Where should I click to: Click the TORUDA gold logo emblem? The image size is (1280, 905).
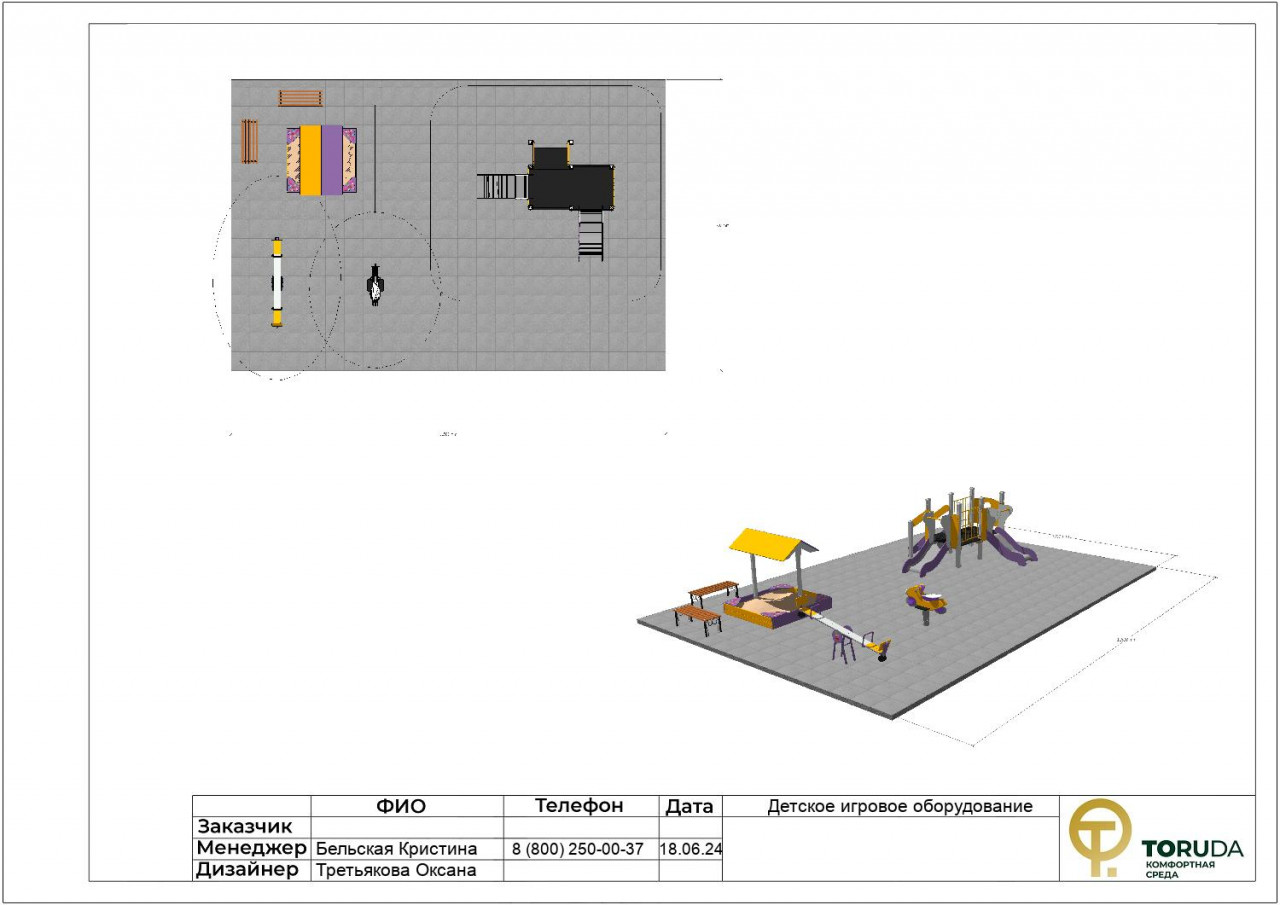coord(1099,837)
